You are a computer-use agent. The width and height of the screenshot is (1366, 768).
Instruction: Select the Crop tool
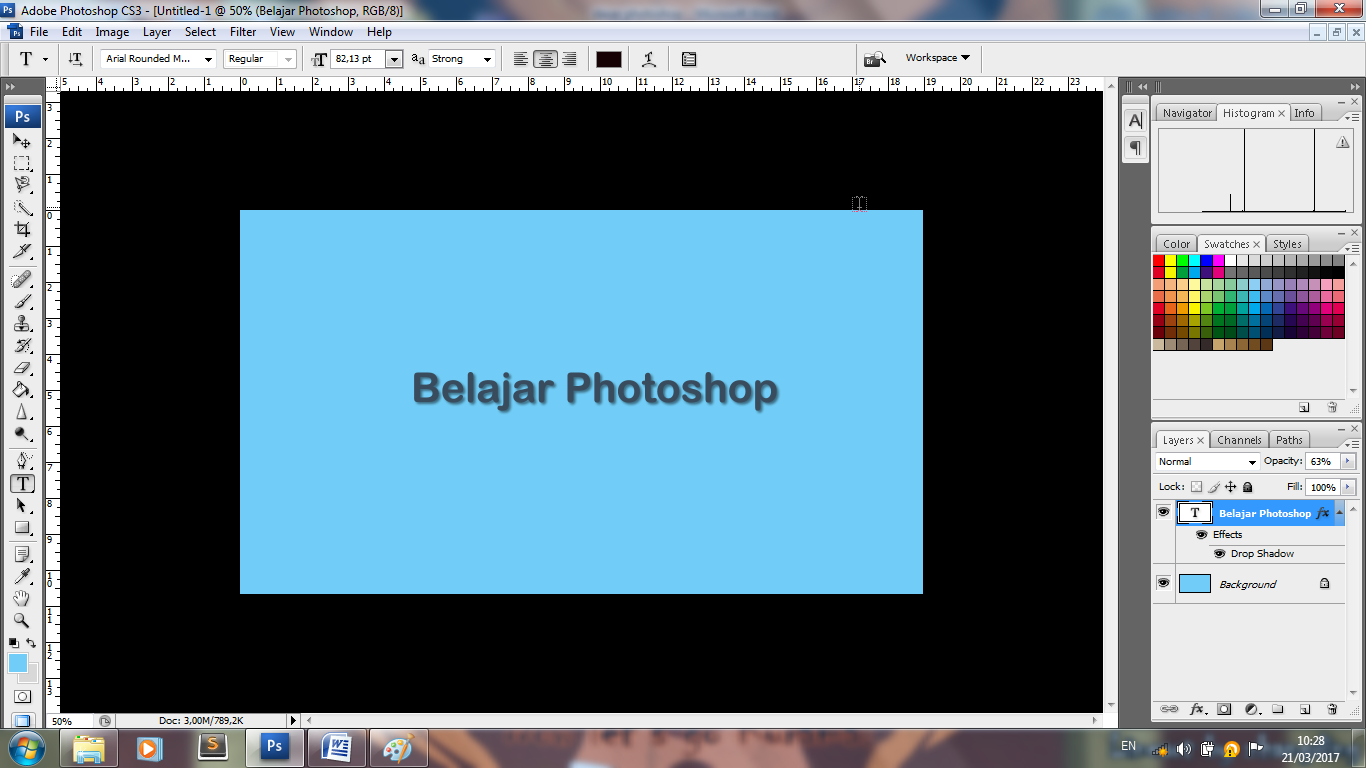[22, 229]
